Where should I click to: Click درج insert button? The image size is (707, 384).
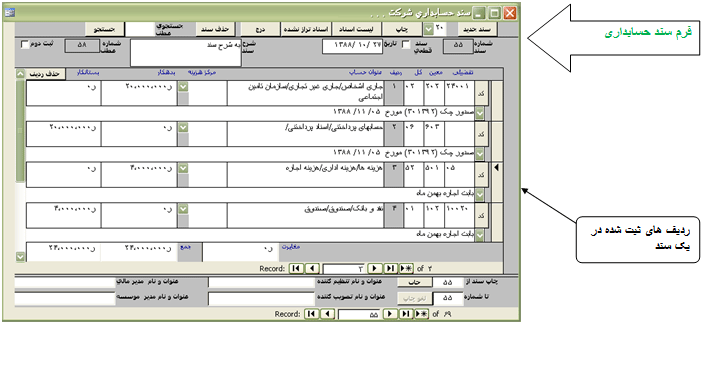pos(260,29)
